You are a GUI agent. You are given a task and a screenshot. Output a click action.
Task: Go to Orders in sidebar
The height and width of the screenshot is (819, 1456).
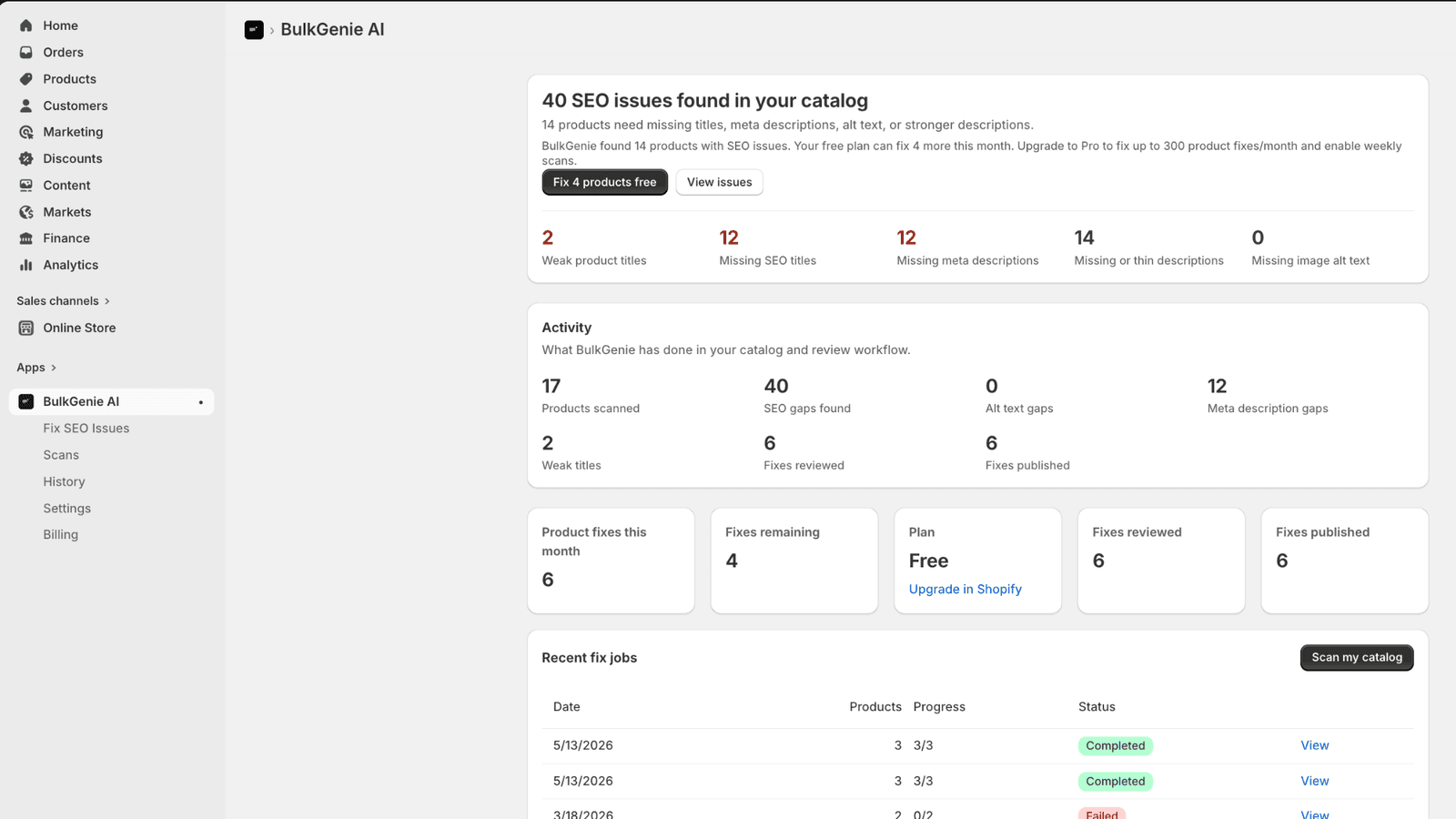point(63,52)
